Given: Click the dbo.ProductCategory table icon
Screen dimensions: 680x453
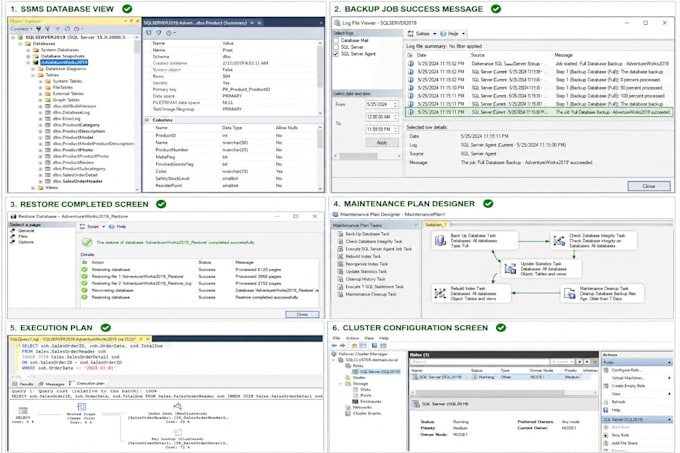Looking at the screenshot, I should 48,125.
